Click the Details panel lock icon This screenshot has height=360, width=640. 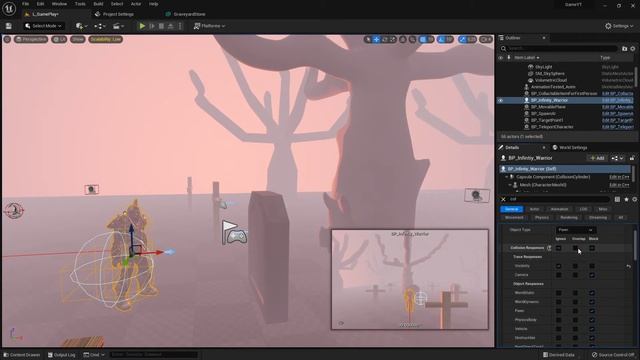point(632,158)
